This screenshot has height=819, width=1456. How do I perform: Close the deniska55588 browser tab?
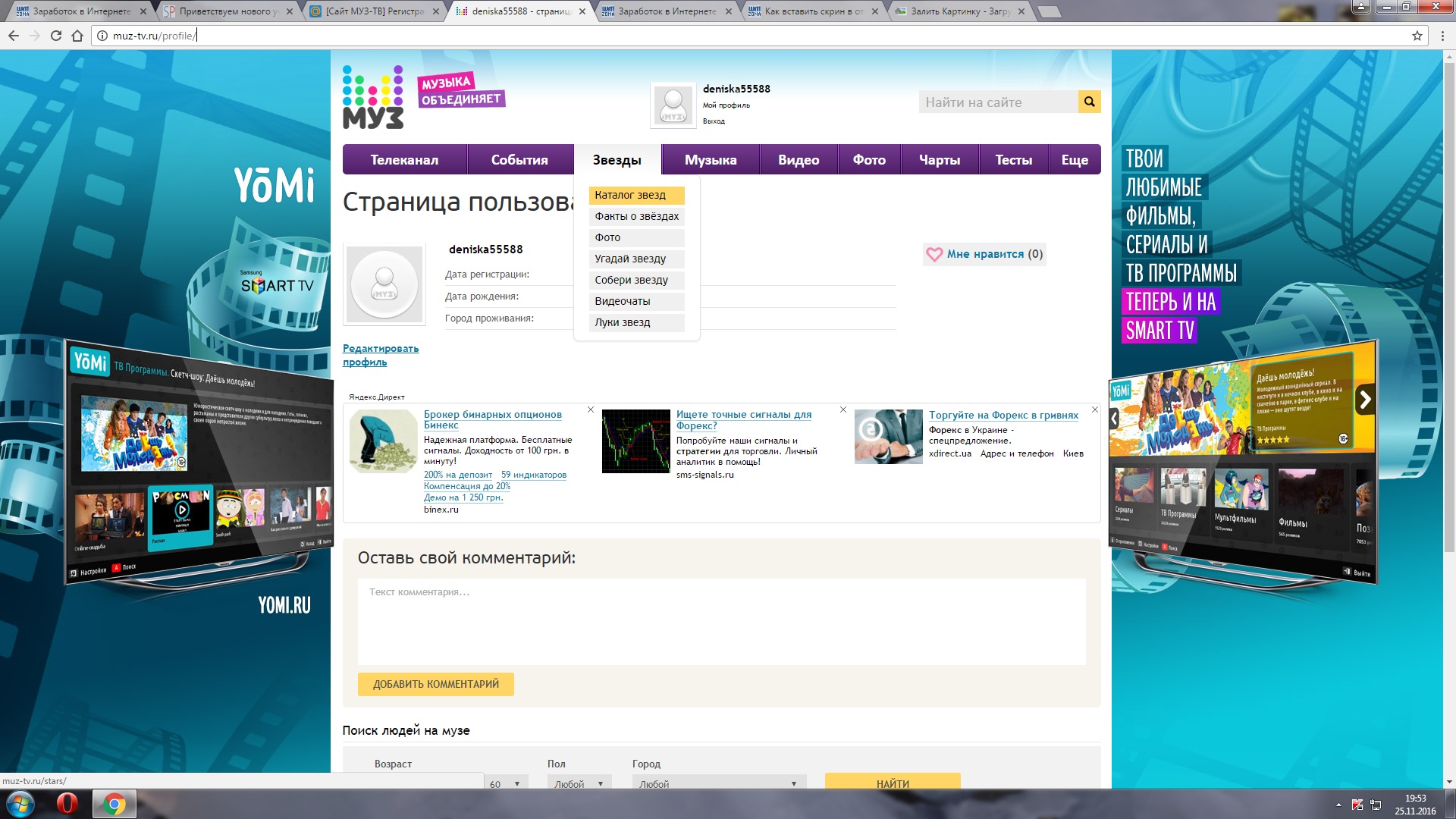coord(582,11)
